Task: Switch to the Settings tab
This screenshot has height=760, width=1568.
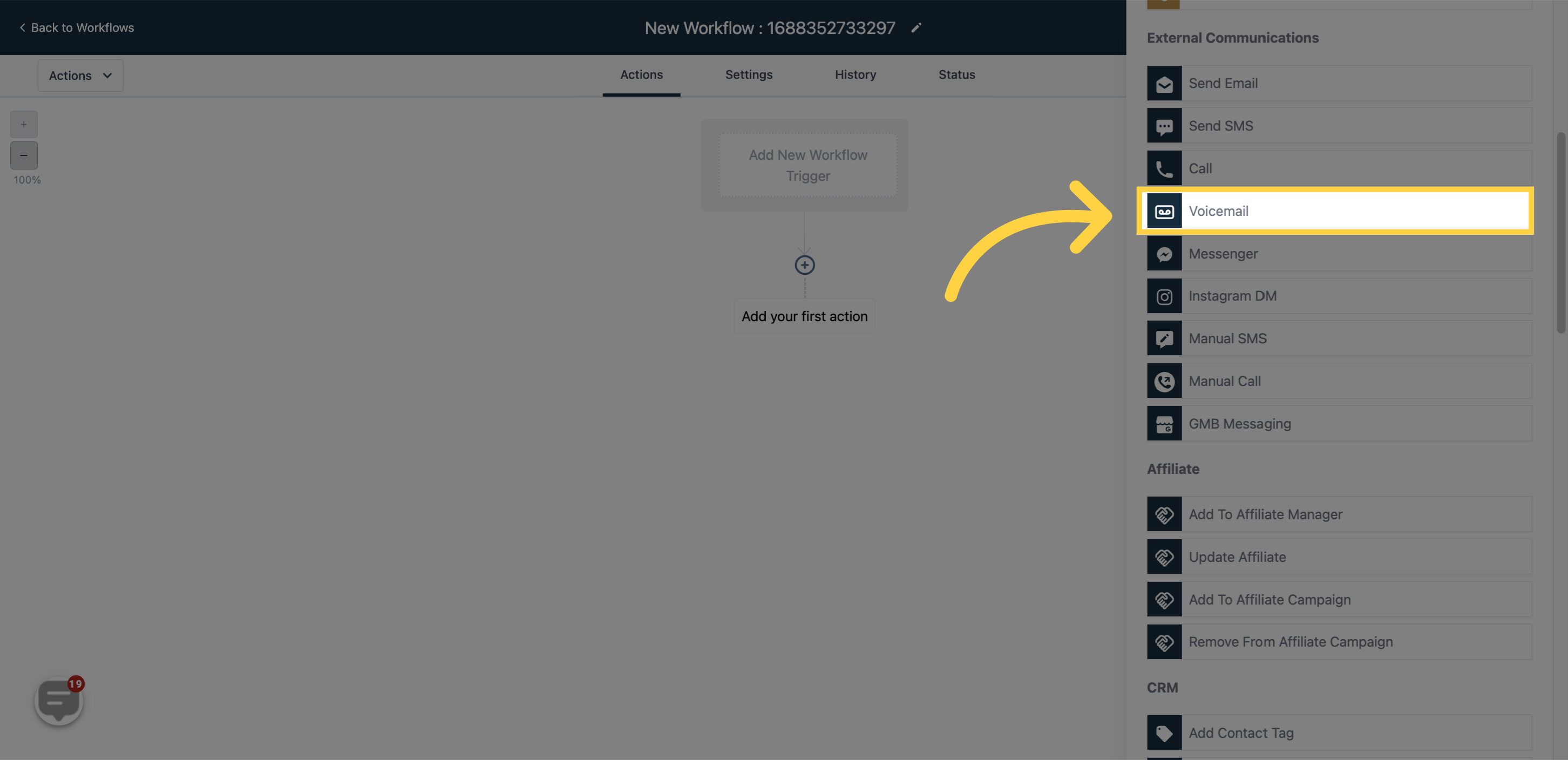Action: tap(749, 74)
